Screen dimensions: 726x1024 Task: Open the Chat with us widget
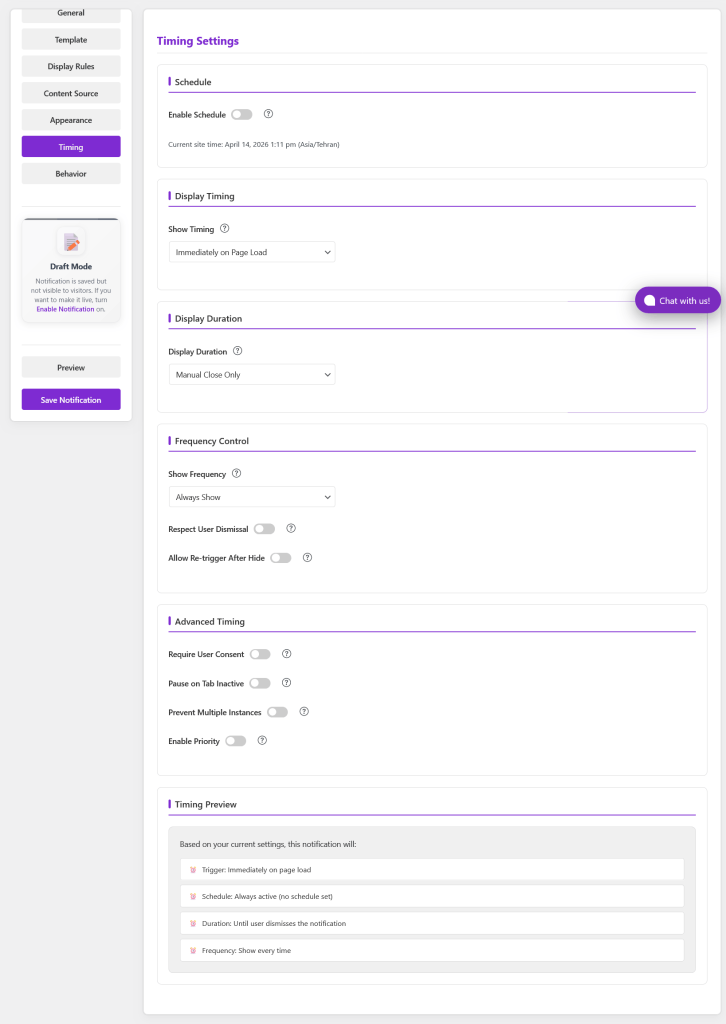tap(678, 300)
